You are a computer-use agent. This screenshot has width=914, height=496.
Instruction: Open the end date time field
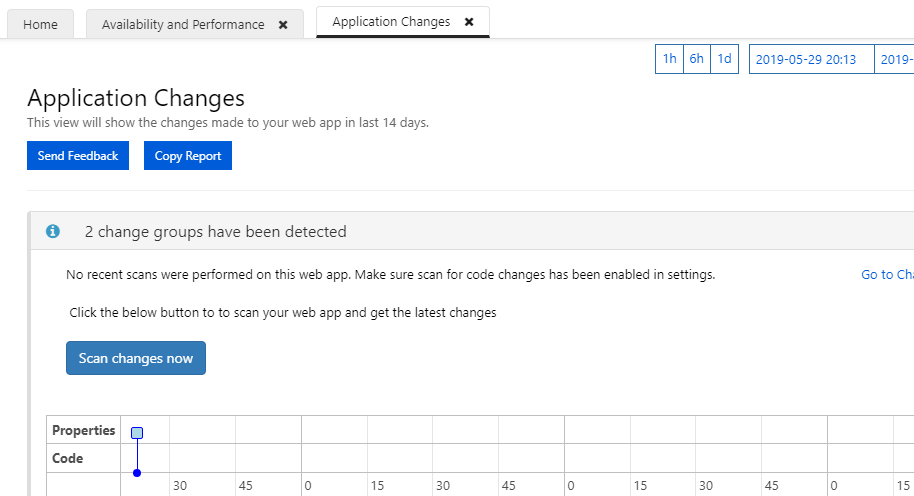click(x=895, y=59)
